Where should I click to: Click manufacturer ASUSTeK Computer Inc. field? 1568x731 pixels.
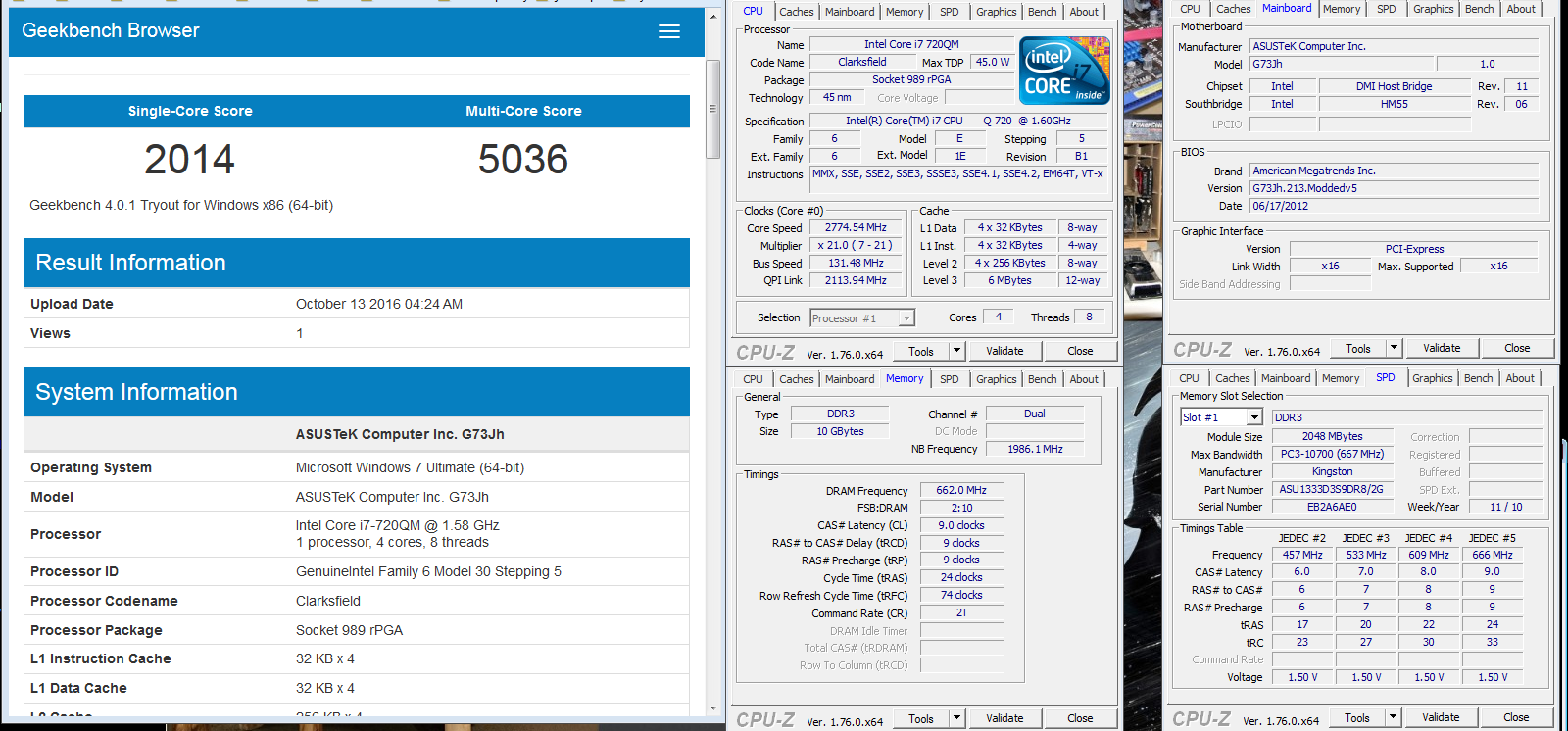coord(1395,46)
